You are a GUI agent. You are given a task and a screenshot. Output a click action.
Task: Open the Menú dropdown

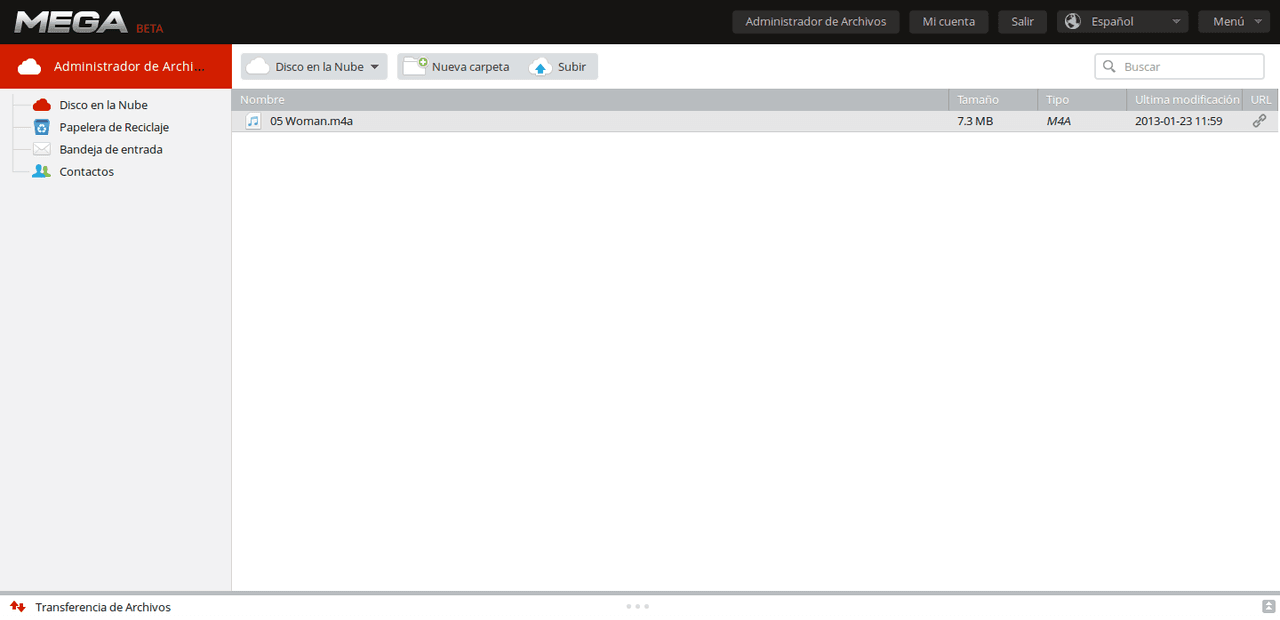[x=1233, y=22]
